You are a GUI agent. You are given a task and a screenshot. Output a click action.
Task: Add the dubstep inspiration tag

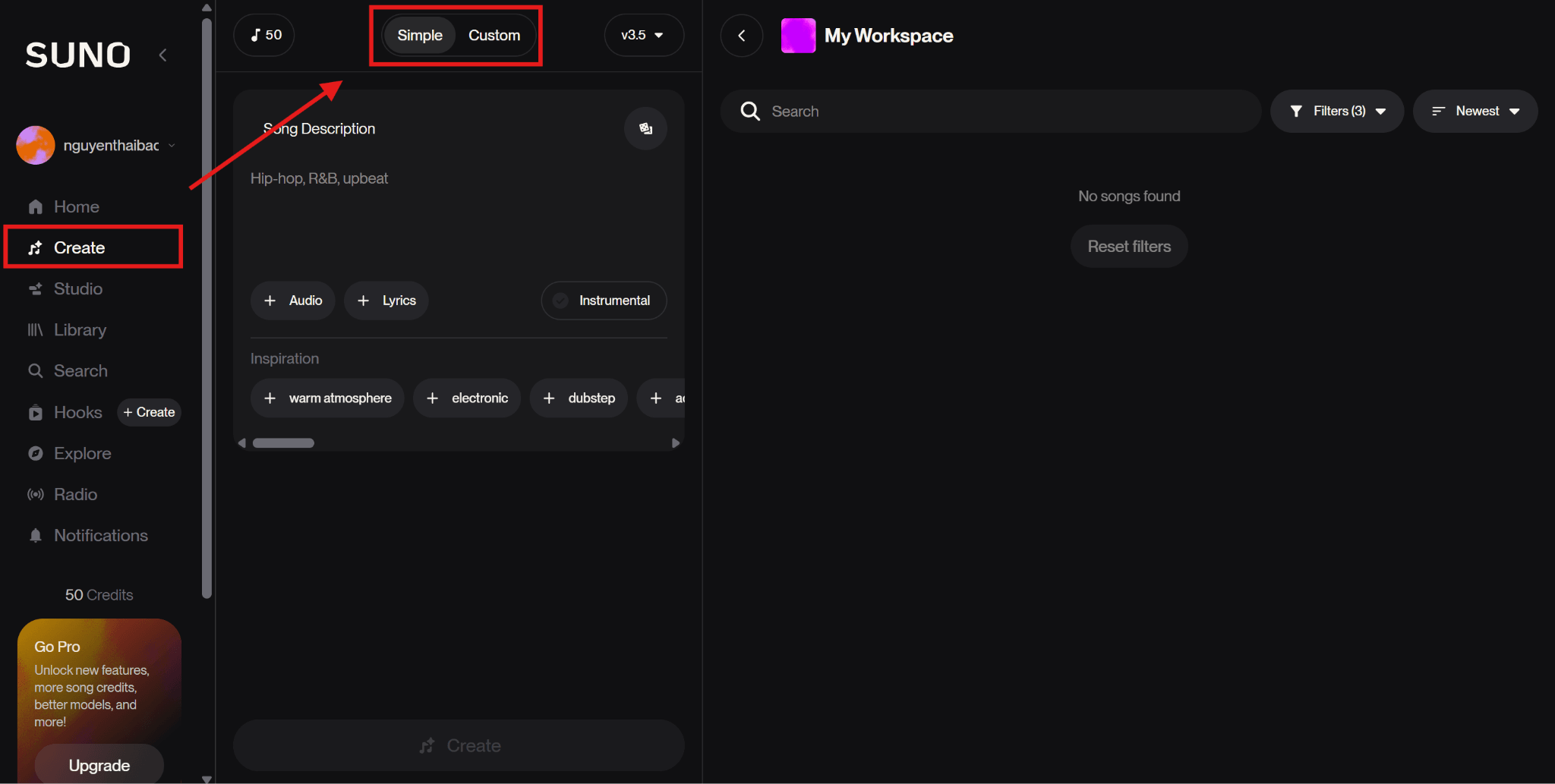pos(579,398)
